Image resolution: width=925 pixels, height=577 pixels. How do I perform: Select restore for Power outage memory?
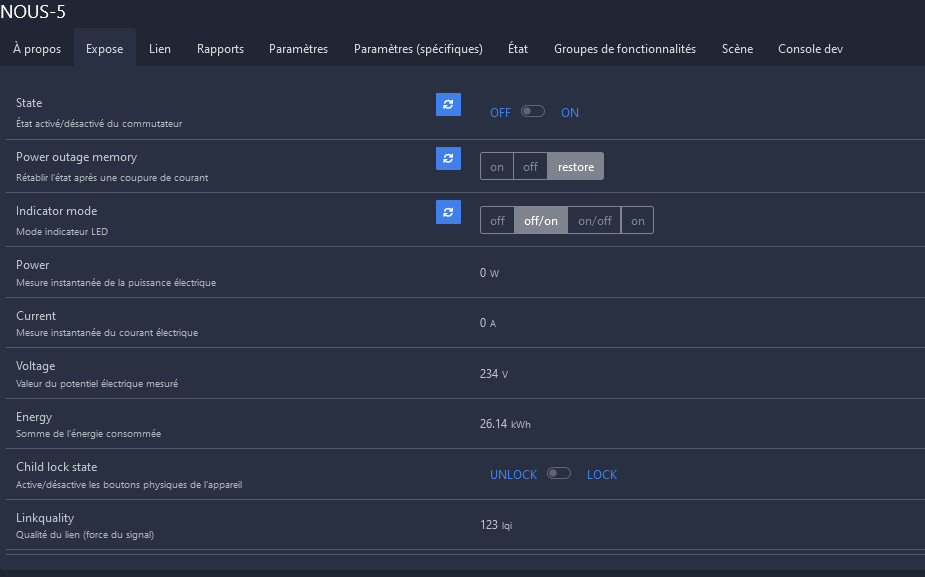pyautogui.click(x=576, y=167)
